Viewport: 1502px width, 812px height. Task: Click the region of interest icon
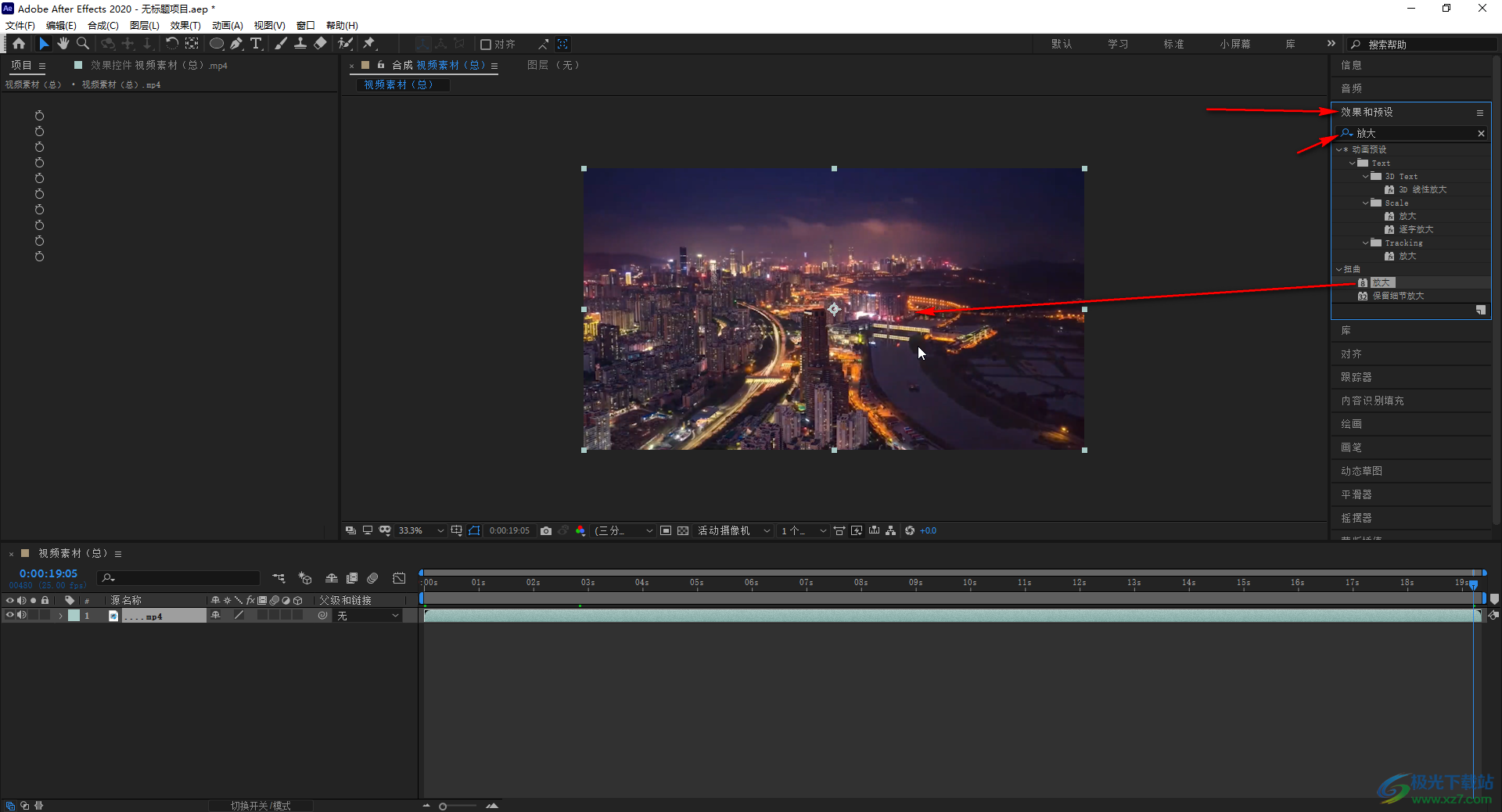click(x=666, y=530)
